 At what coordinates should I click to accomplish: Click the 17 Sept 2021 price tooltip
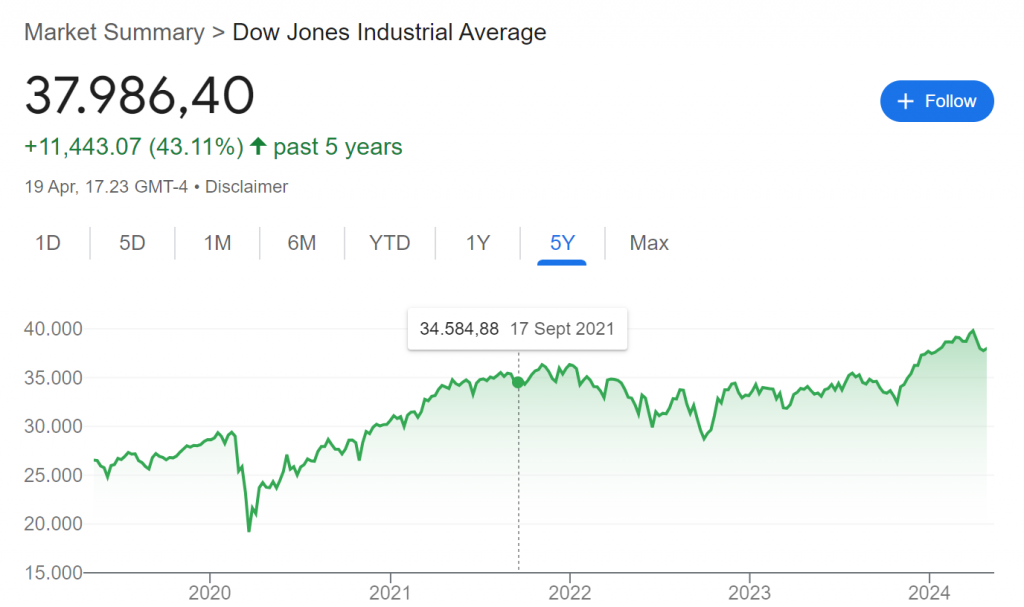pyautogui.click(x=517, y=329)
